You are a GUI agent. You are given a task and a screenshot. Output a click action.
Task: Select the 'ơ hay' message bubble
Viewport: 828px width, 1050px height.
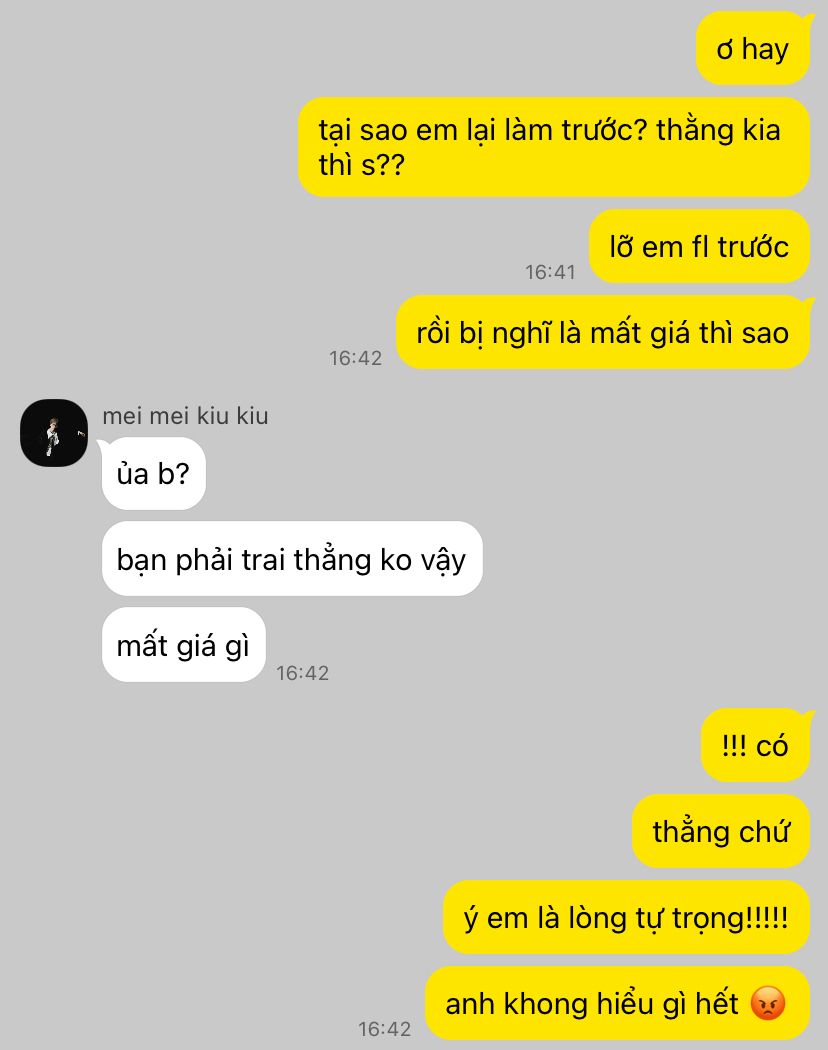click(753, 49)
